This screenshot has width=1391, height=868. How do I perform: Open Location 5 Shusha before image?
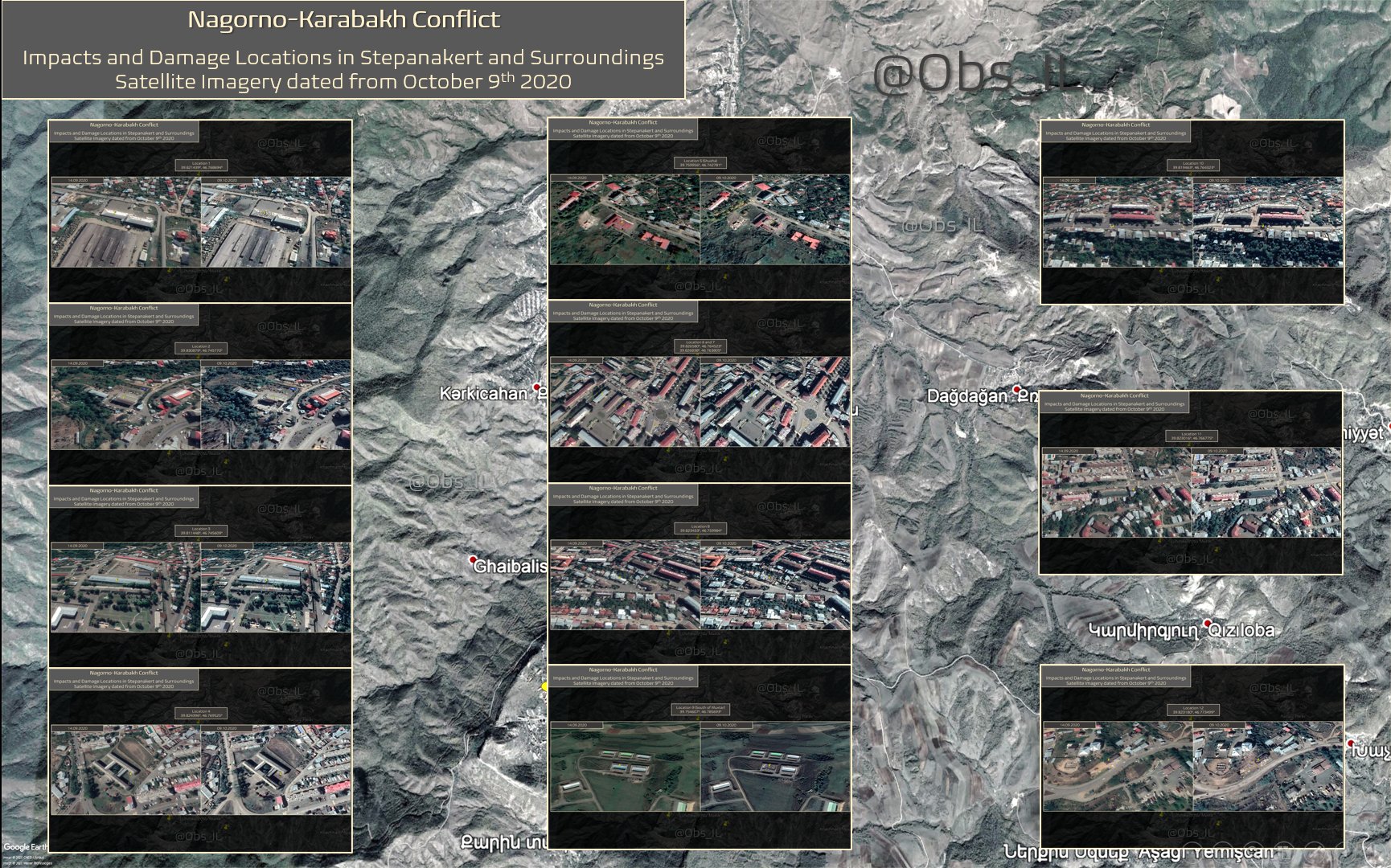(625, 219)
